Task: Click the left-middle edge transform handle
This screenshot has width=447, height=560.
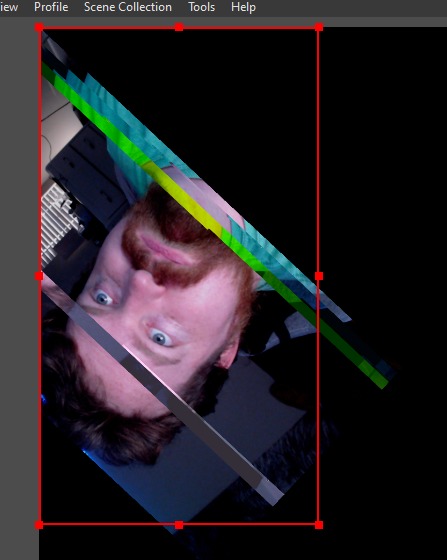Action: coord(39,276)
